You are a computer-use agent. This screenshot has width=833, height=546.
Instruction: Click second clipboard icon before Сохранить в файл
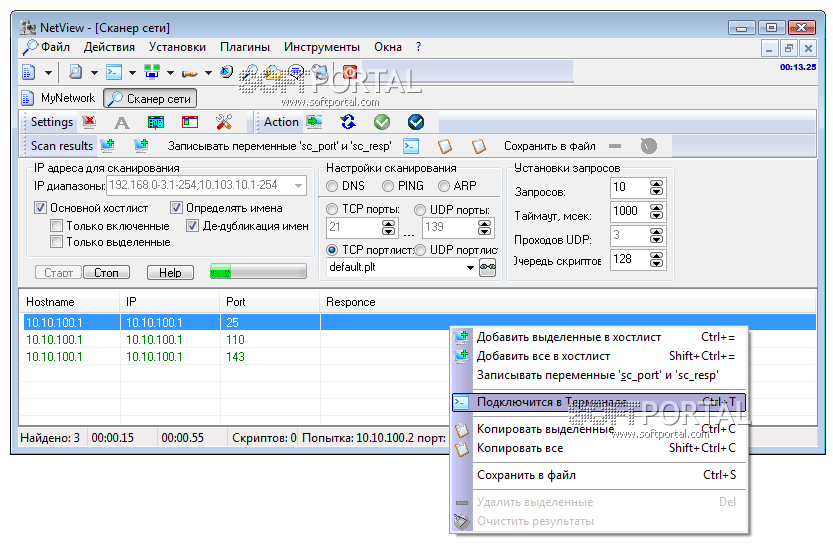tap(479, 146)
